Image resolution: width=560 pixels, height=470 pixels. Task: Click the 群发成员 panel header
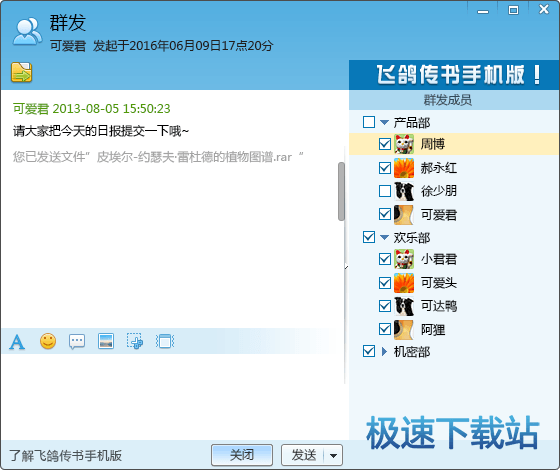pos(454,100)
